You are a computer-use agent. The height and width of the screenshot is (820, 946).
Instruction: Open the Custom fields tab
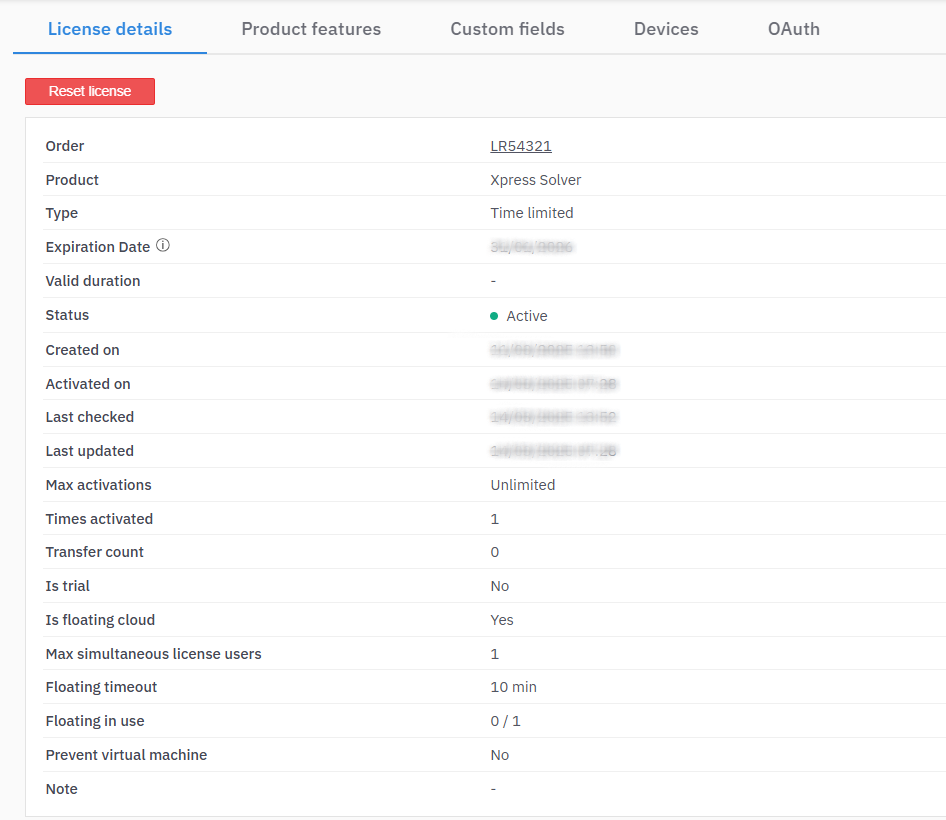[x=507, y=29]
